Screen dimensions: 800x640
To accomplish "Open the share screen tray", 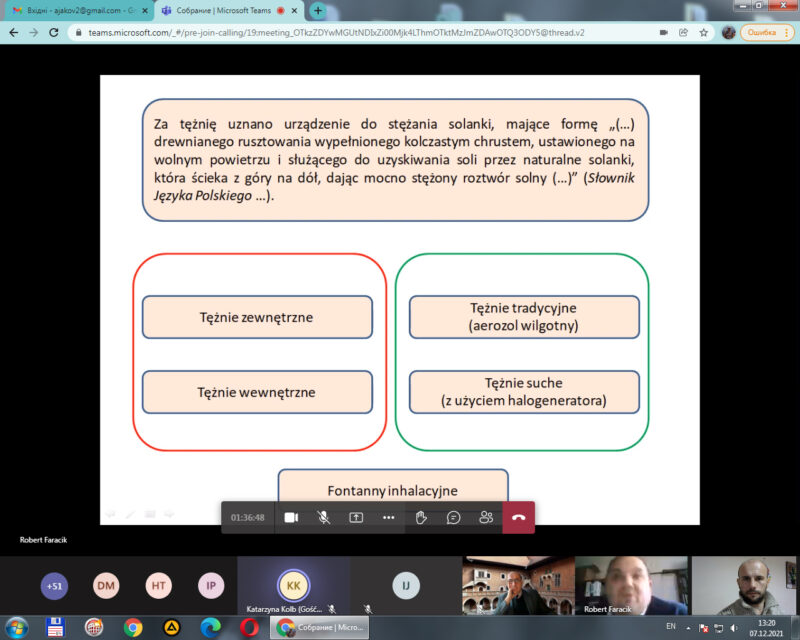I will [x=356, y=517].
